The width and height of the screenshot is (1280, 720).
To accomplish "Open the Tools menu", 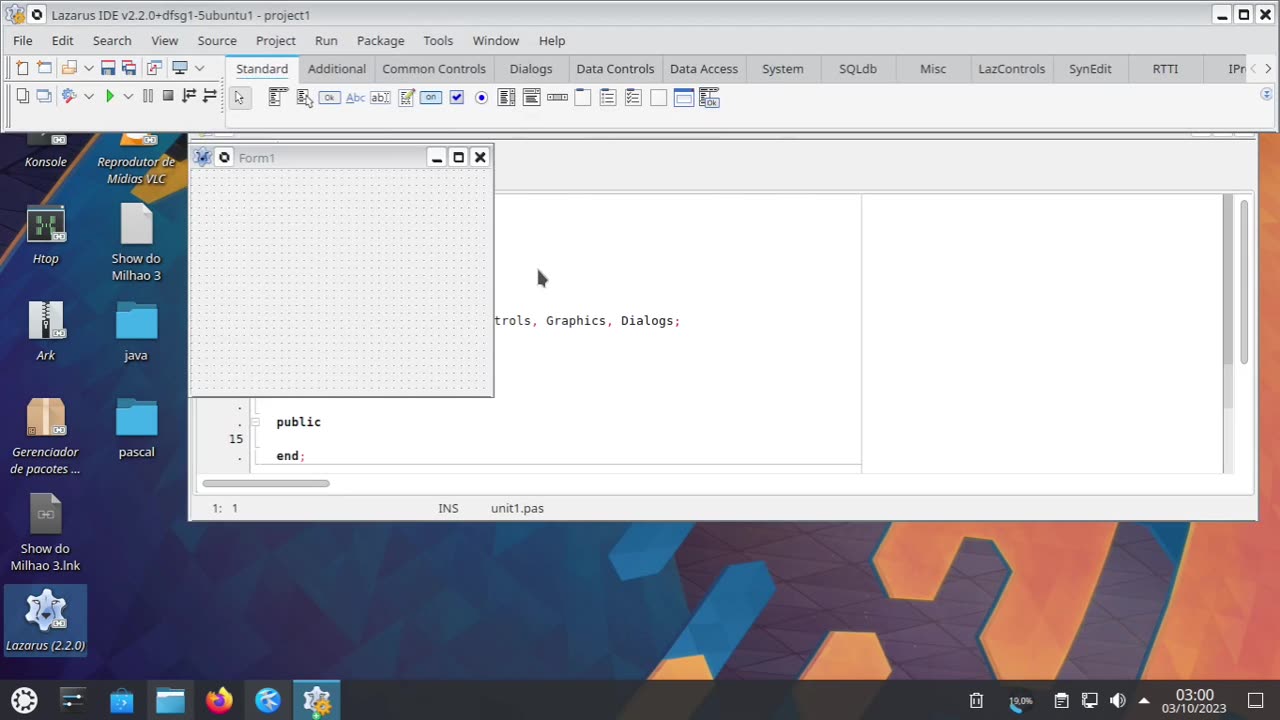I will tap(438, 41).
